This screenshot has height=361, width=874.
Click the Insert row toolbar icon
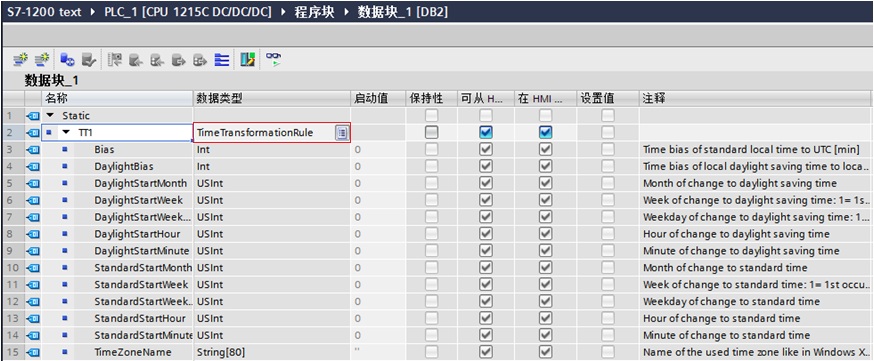[x=21, y=59]
